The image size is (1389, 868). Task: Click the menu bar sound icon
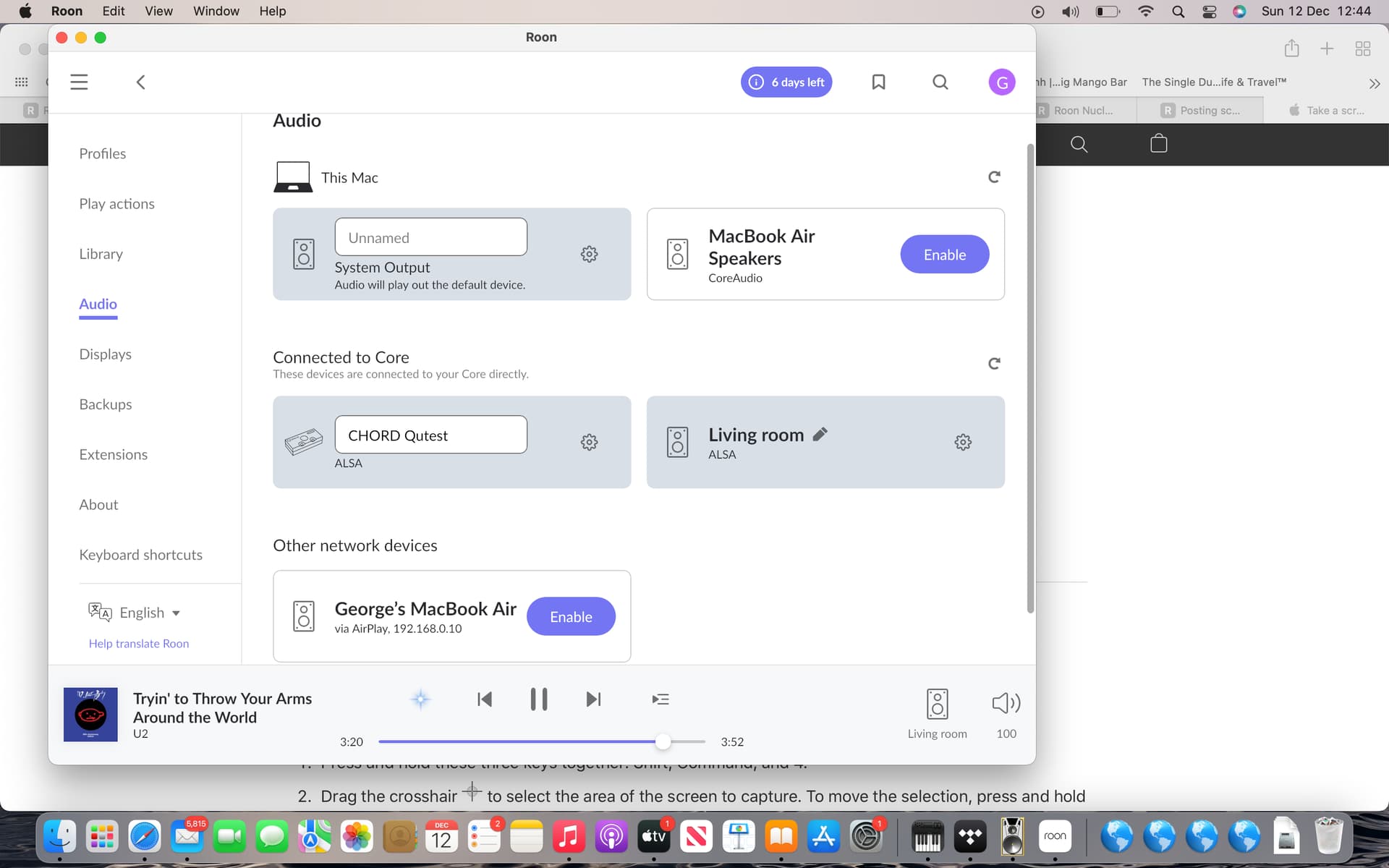click(1070, 11)
